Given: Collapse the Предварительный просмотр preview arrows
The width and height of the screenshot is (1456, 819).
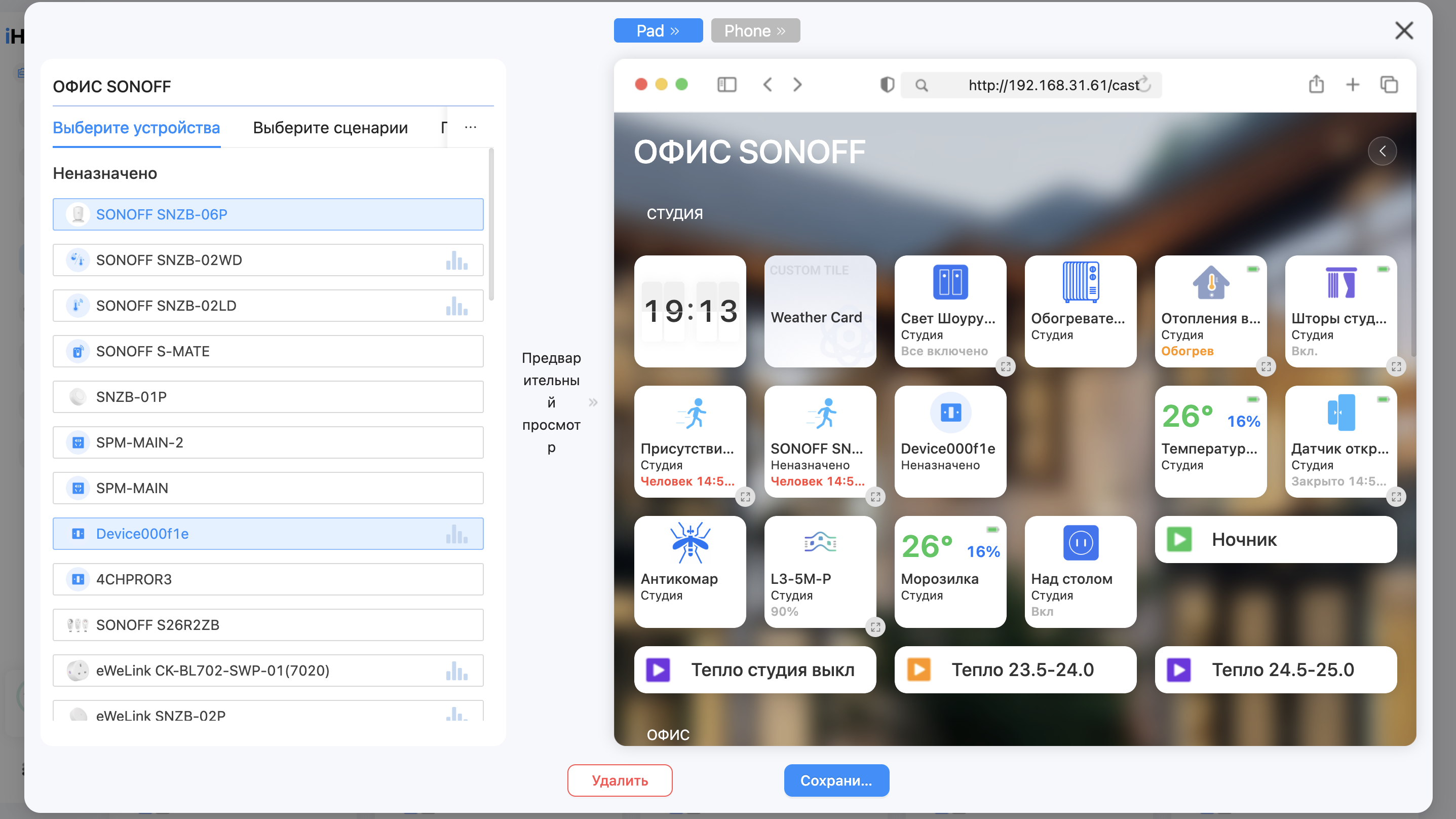Looking at the screenshot, I should coord(593,403).
